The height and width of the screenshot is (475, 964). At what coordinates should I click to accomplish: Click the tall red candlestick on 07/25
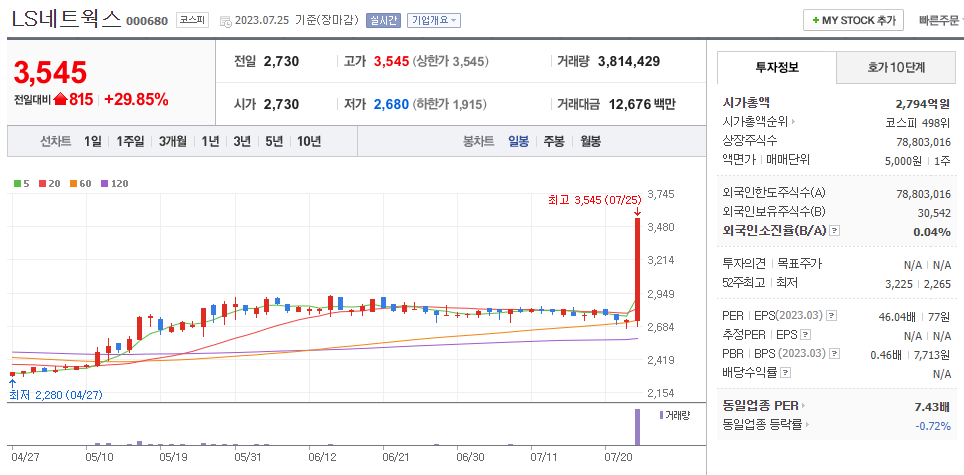pos(638,269)
